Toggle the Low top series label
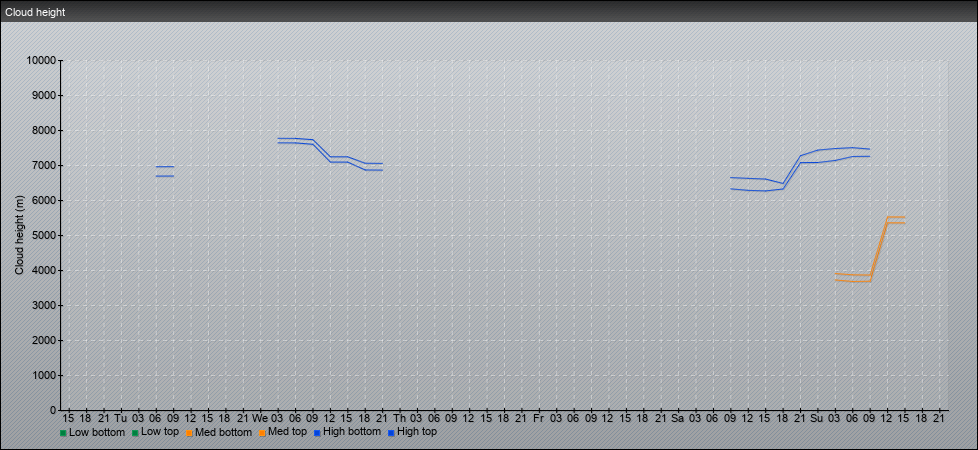Screen dimensions: 978x450 click(160, 432)
